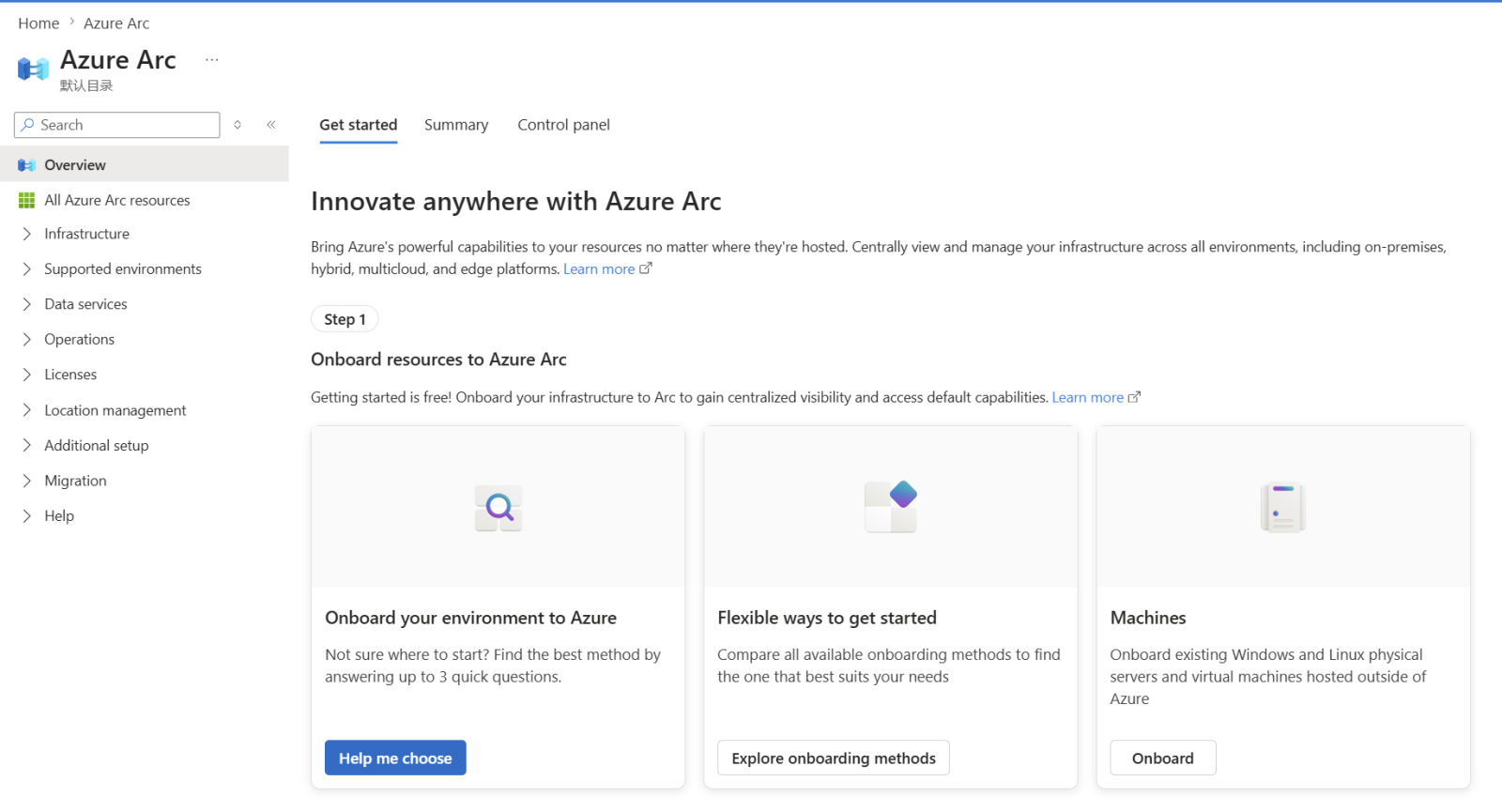The width and height of the screenshot is (1502, 812).
Task: Click the Machines card title
Action: 1148,618
